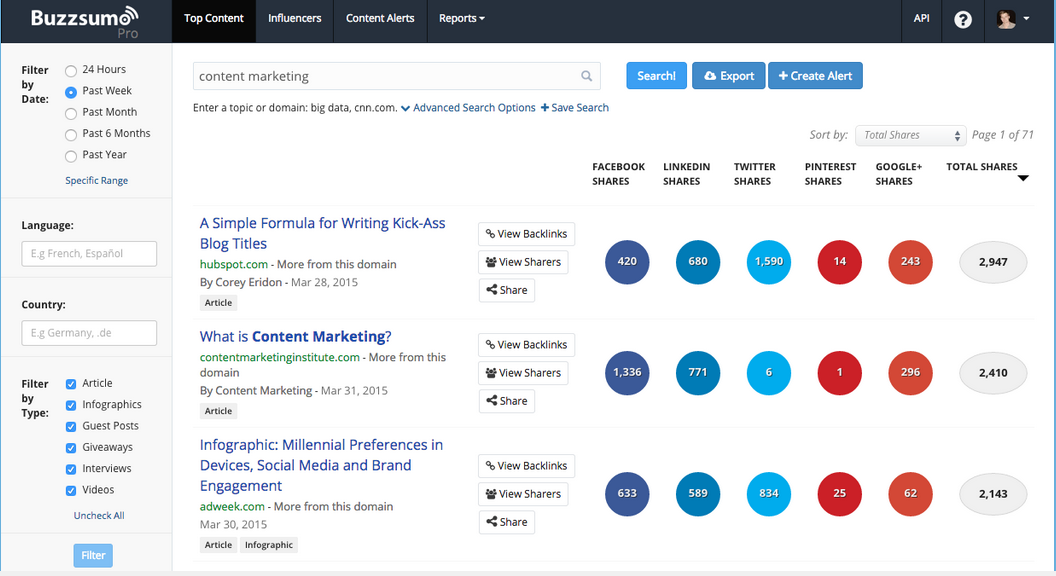Uncheck the Giveaways type checkbox

tap(71, 448)
